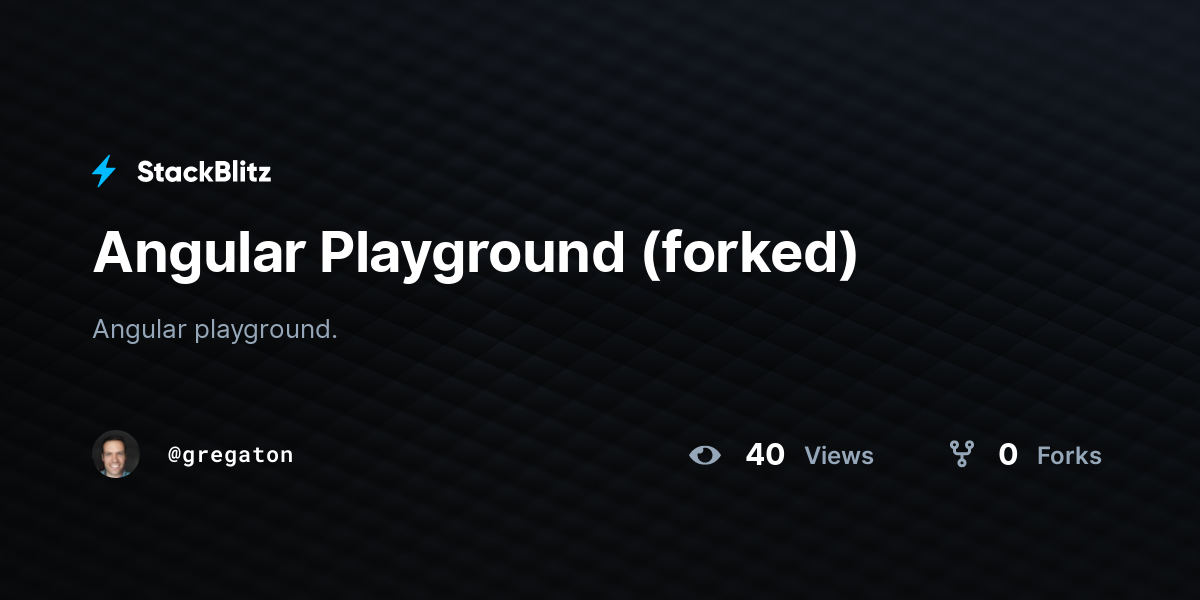Viewport: 1200px width, 600px height.
Task: Click the @ symbol in the username
Action: click(174, 455)
